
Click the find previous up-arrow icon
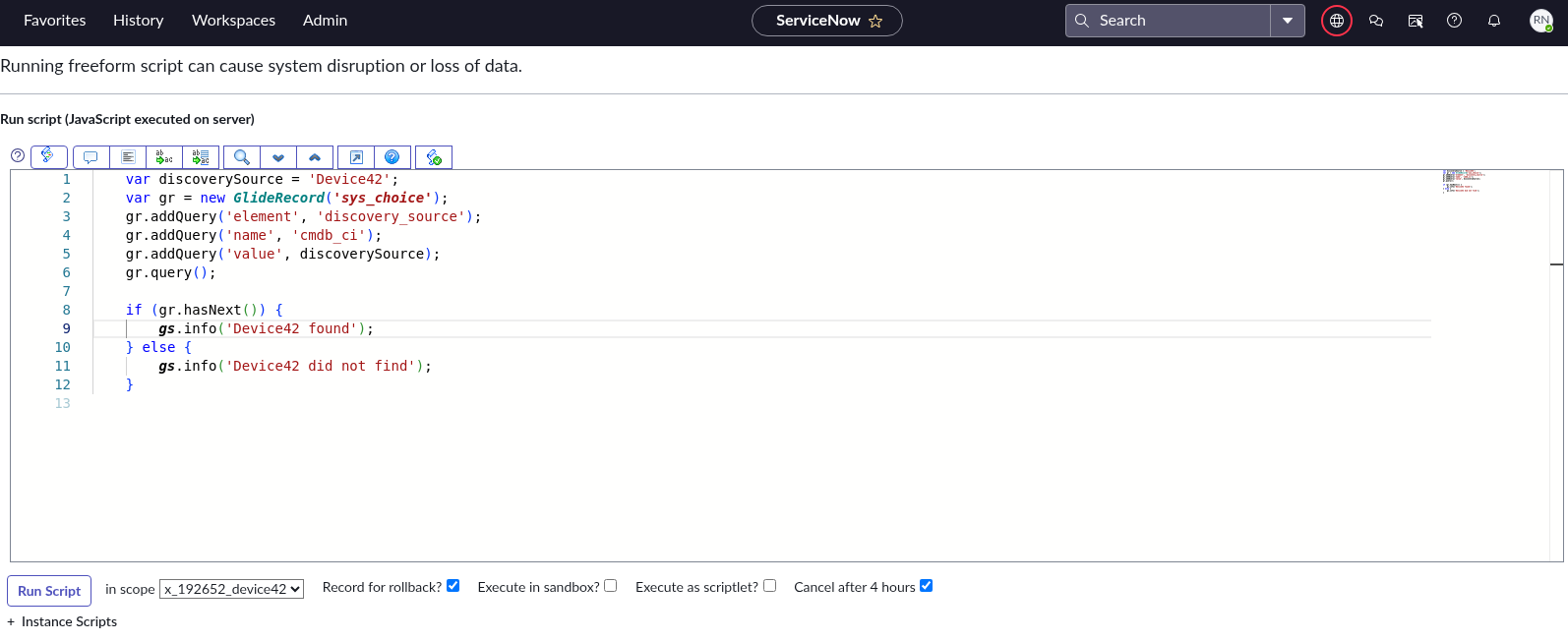tap(315, 157)
